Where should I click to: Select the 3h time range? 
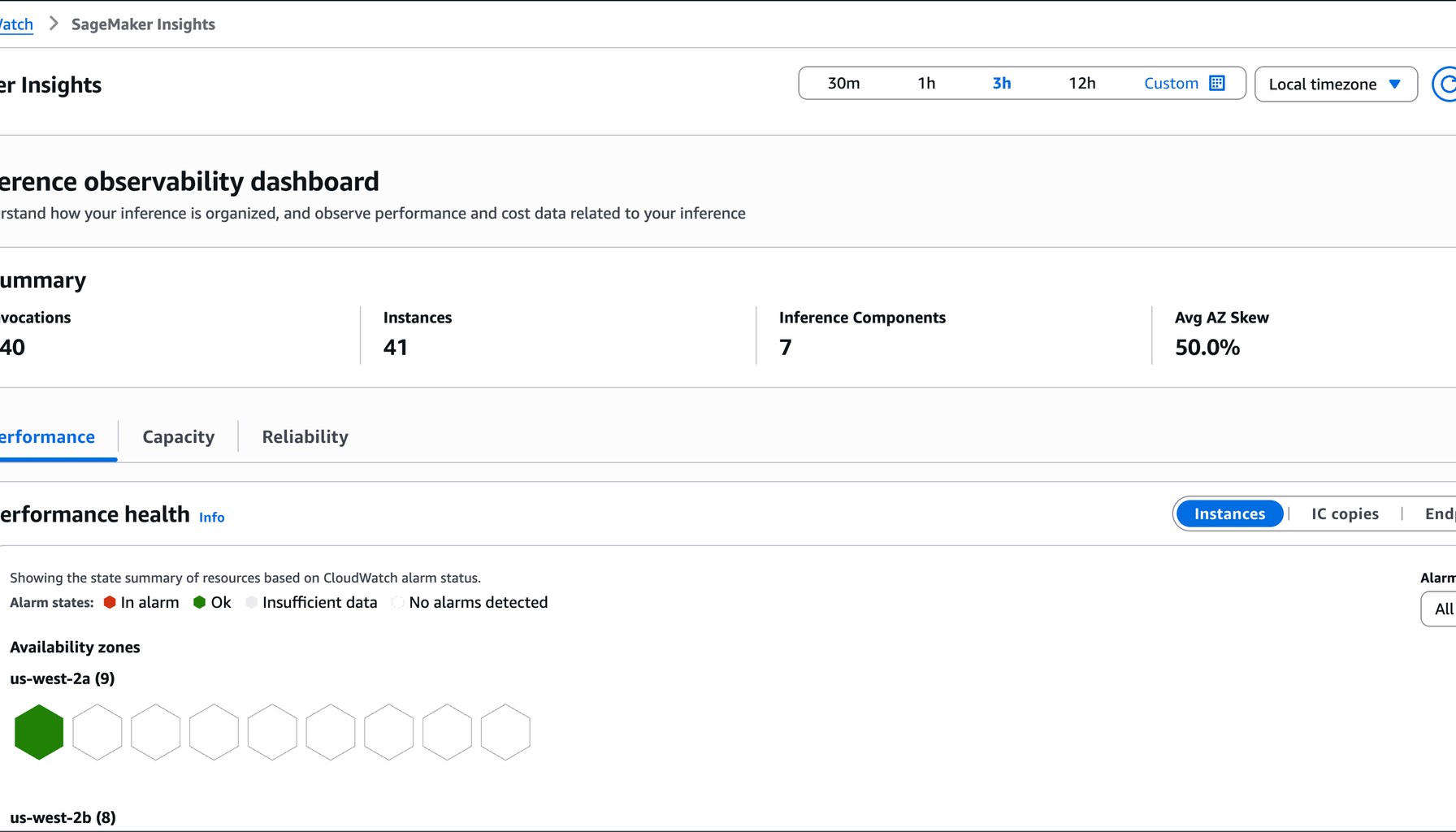click(1002, 83)
